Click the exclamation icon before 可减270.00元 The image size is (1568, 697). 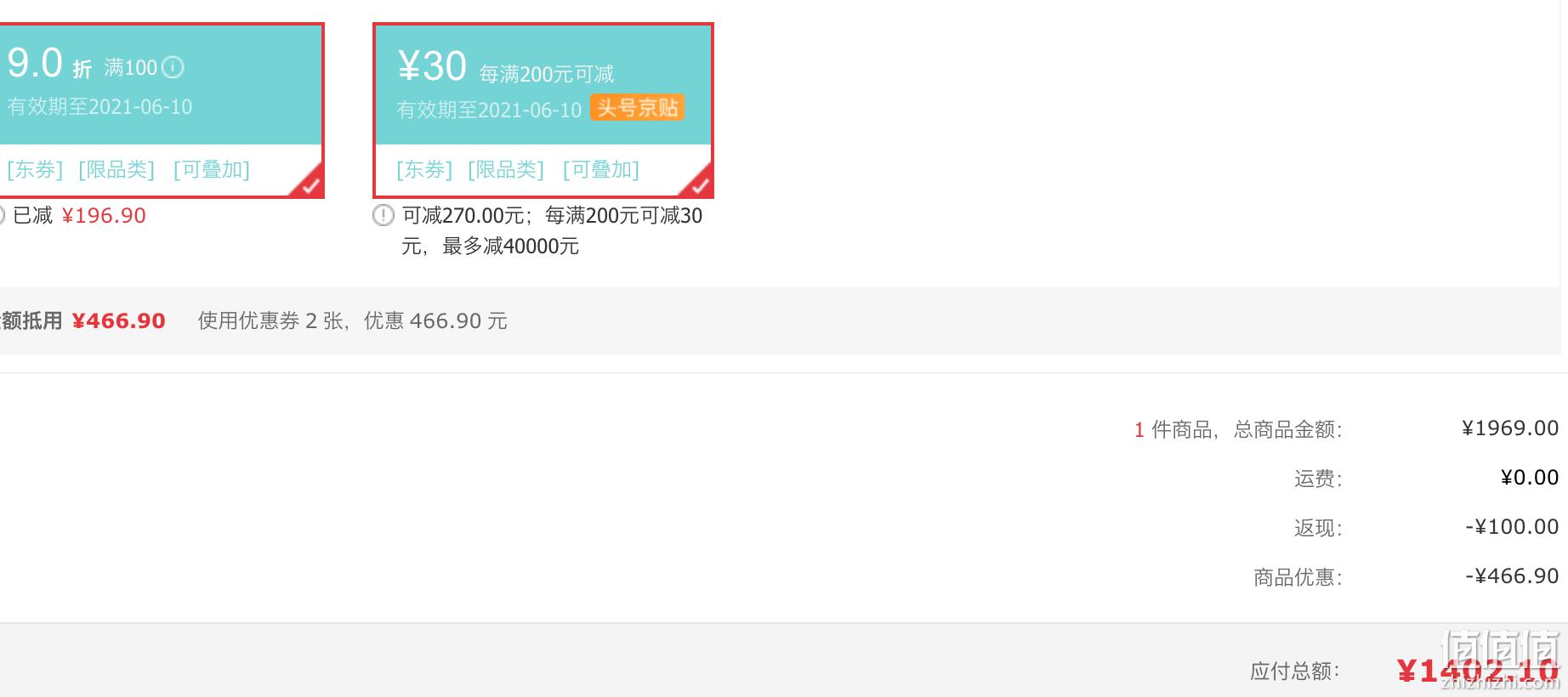click(383, 215)
